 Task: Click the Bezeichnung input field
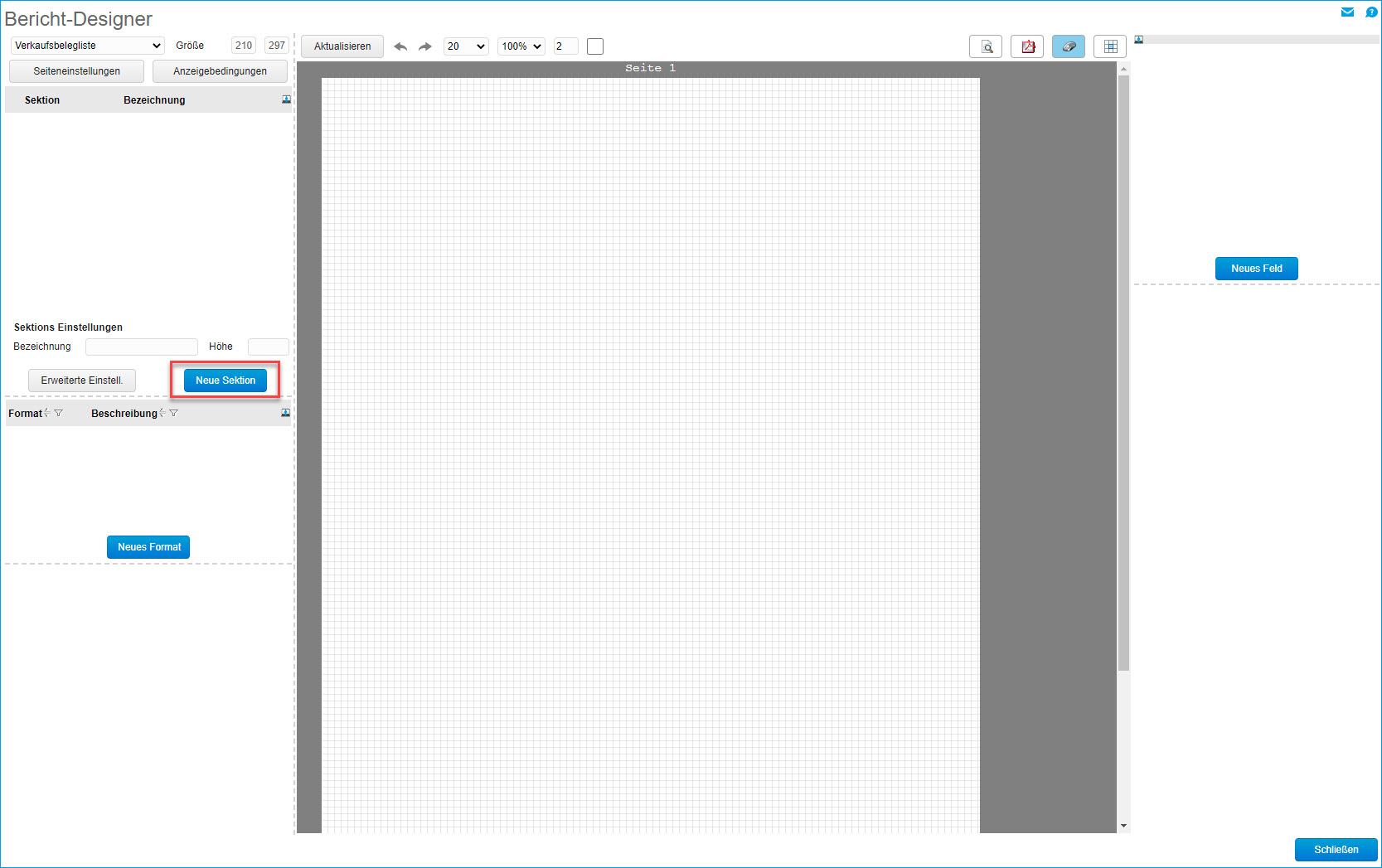click(x=142, y=347)
